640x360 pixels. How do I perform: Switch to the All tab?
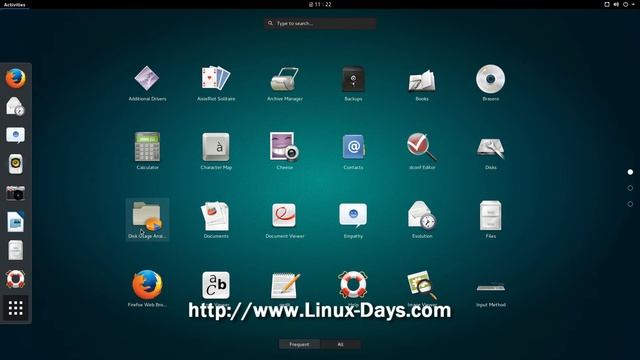[340, 344]
